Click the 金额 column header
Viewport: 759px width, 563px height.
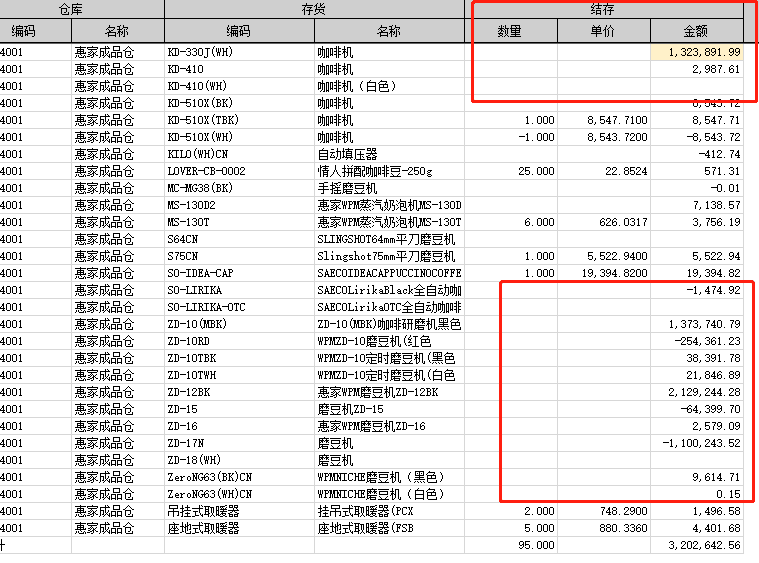696,31
